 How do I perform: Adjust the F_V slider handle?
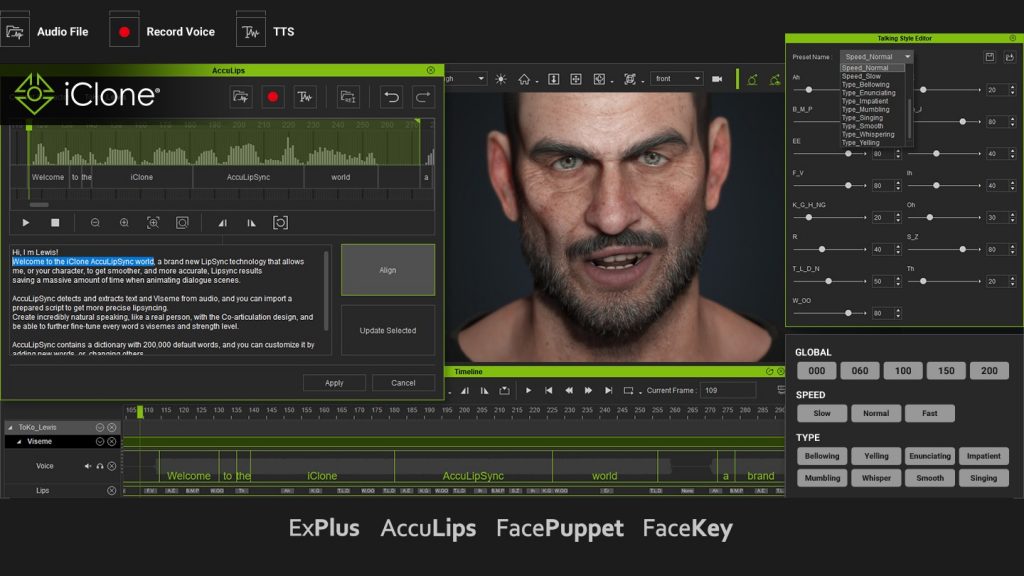pyautogui.click(x=848, y=185)
